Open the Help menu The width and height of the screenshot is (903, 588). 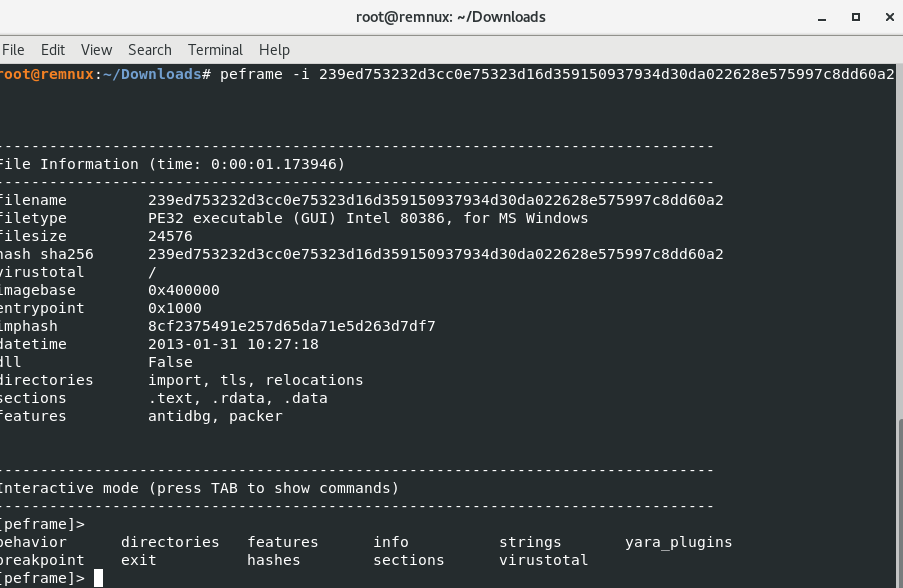coord(274,50)
